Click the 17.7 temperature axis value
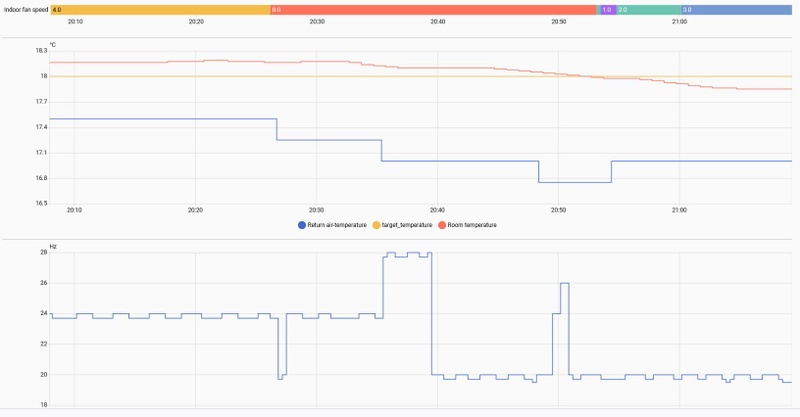Image resolution: width=800 pixels, height=417 pixels. point(41,102)
